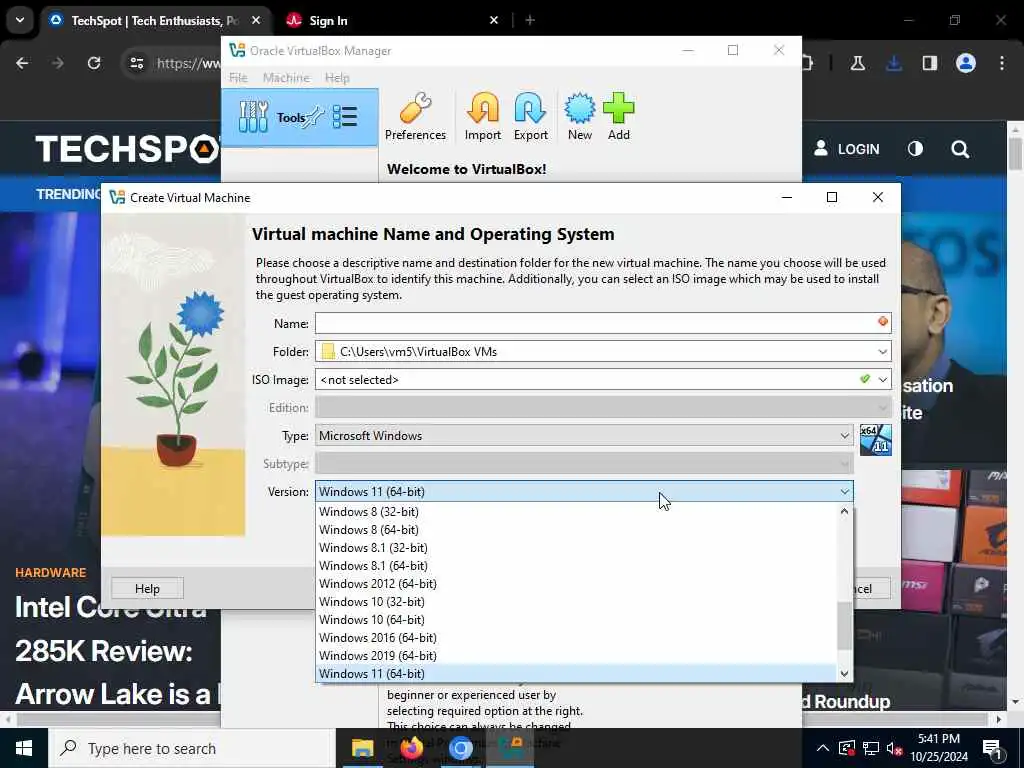The width and height of the screenshot is (1024, 768).
Task: Expand the ISO Image dropdown
Action: (x=882, y=379)
